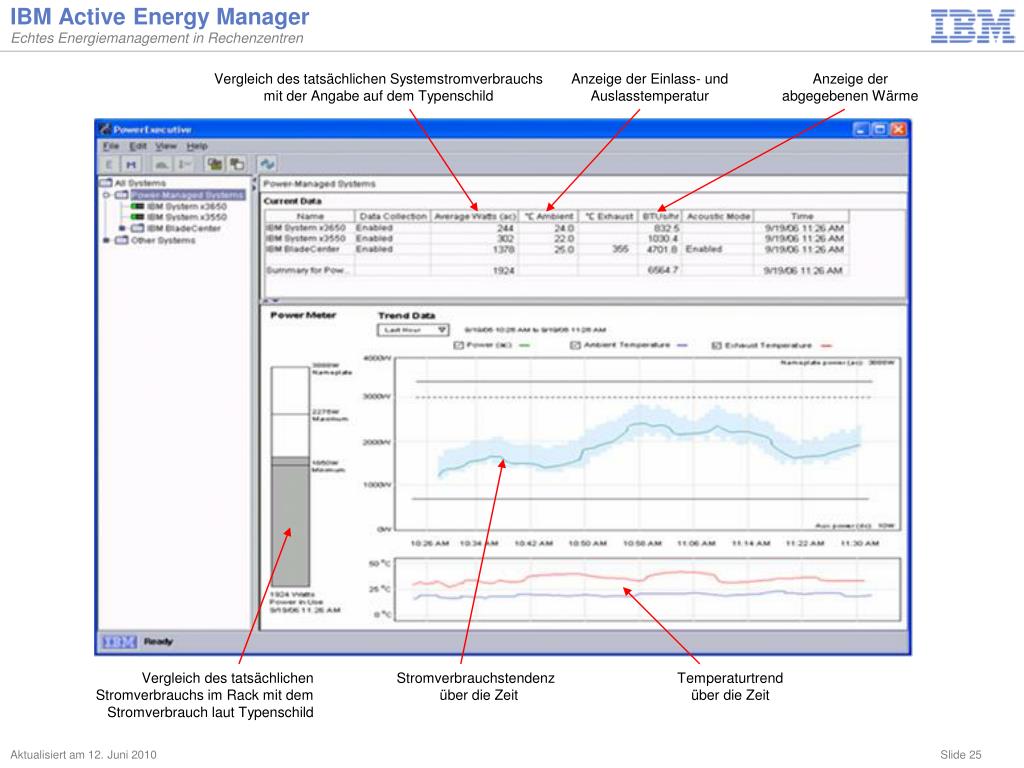Image resolution: width=1024 pixels, height=768 pixels.
Task: Click the red Exhaust Temperature legend line
Action: point(826,345)
